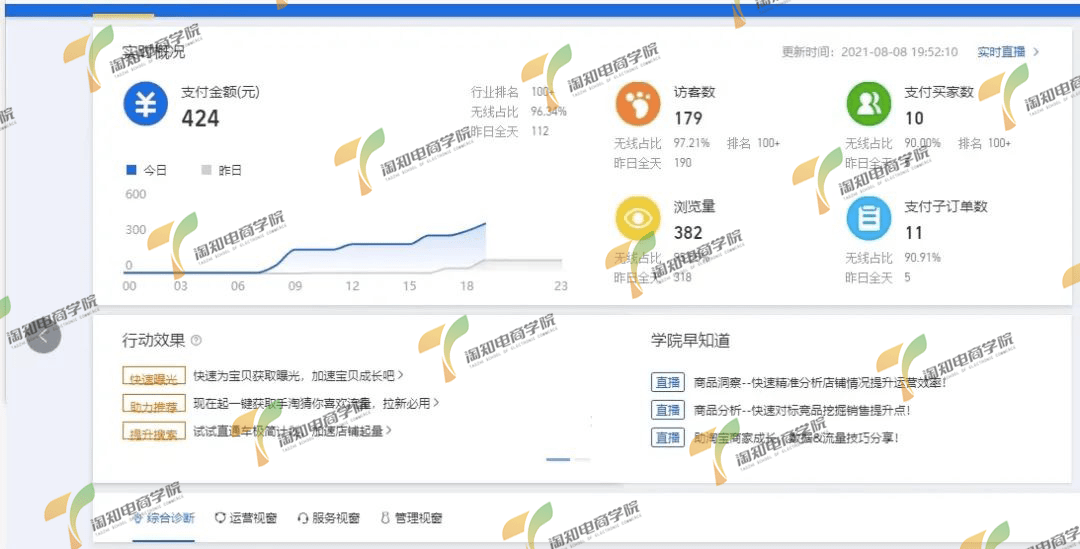Click the 助力推荐 button
The height and width of the screenshot is (549, 1080).
pyautogui.click(x=153, y=405)
